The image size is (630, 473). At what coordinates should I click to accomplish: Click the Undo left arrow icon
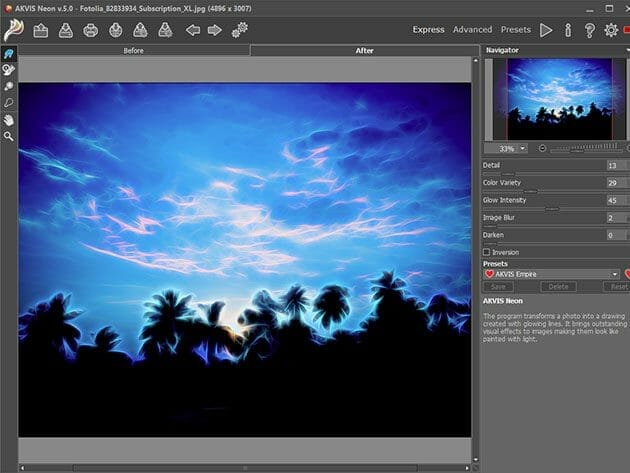[193, 30]
